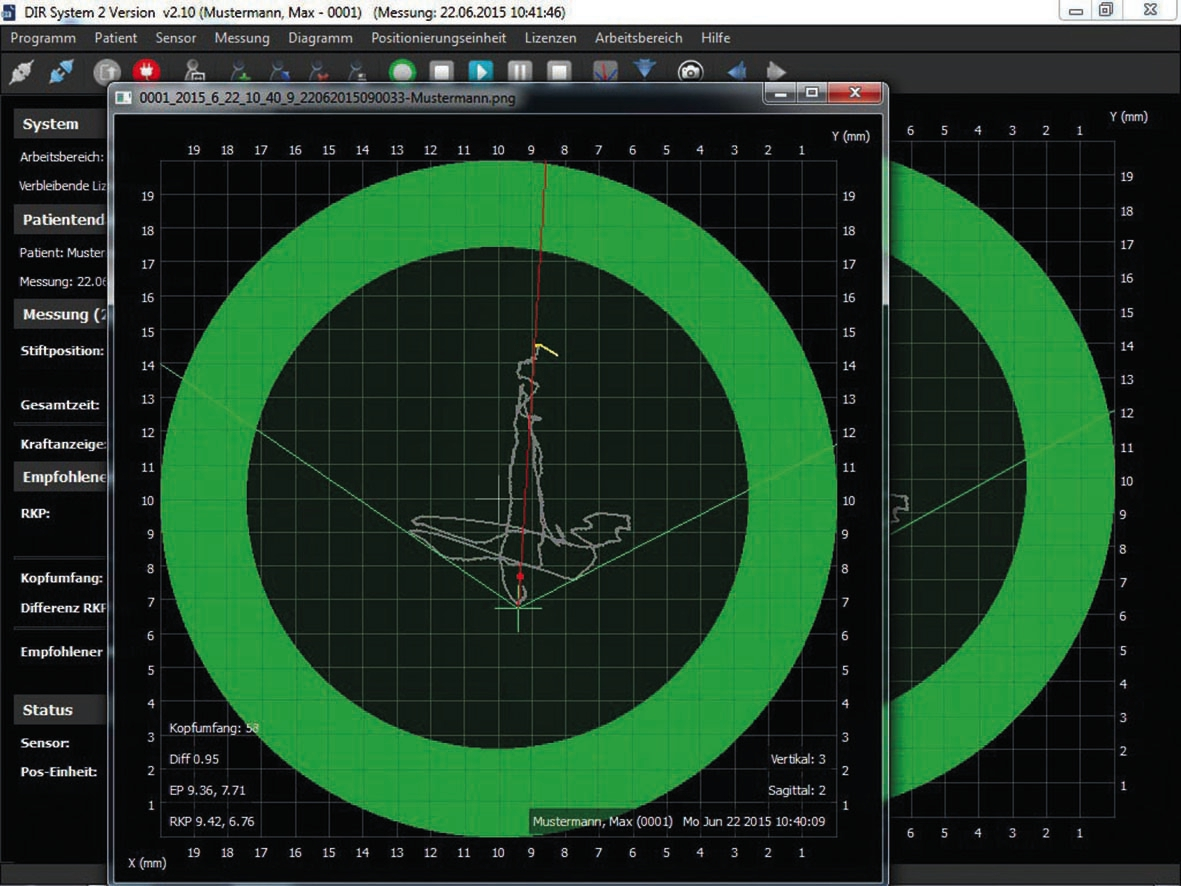Open the Arbeitsbereich menu in the menu bar
Image resolution: width=1181 pixels, height=886 pixels.
click(x=639, y=38)
